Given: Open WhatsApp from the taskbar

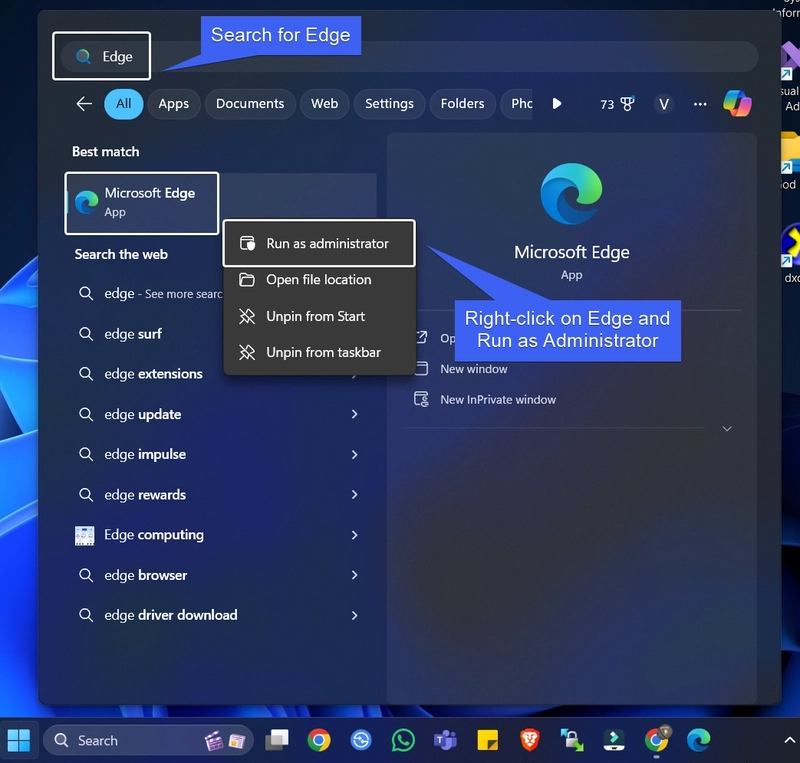Looking at the screenshot, I should (x=403, y=740).
